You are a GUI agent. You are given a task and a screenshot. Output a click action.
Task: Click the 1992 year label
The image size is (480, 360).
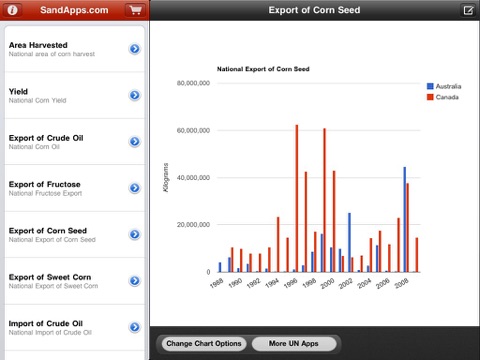pos(253,283)
